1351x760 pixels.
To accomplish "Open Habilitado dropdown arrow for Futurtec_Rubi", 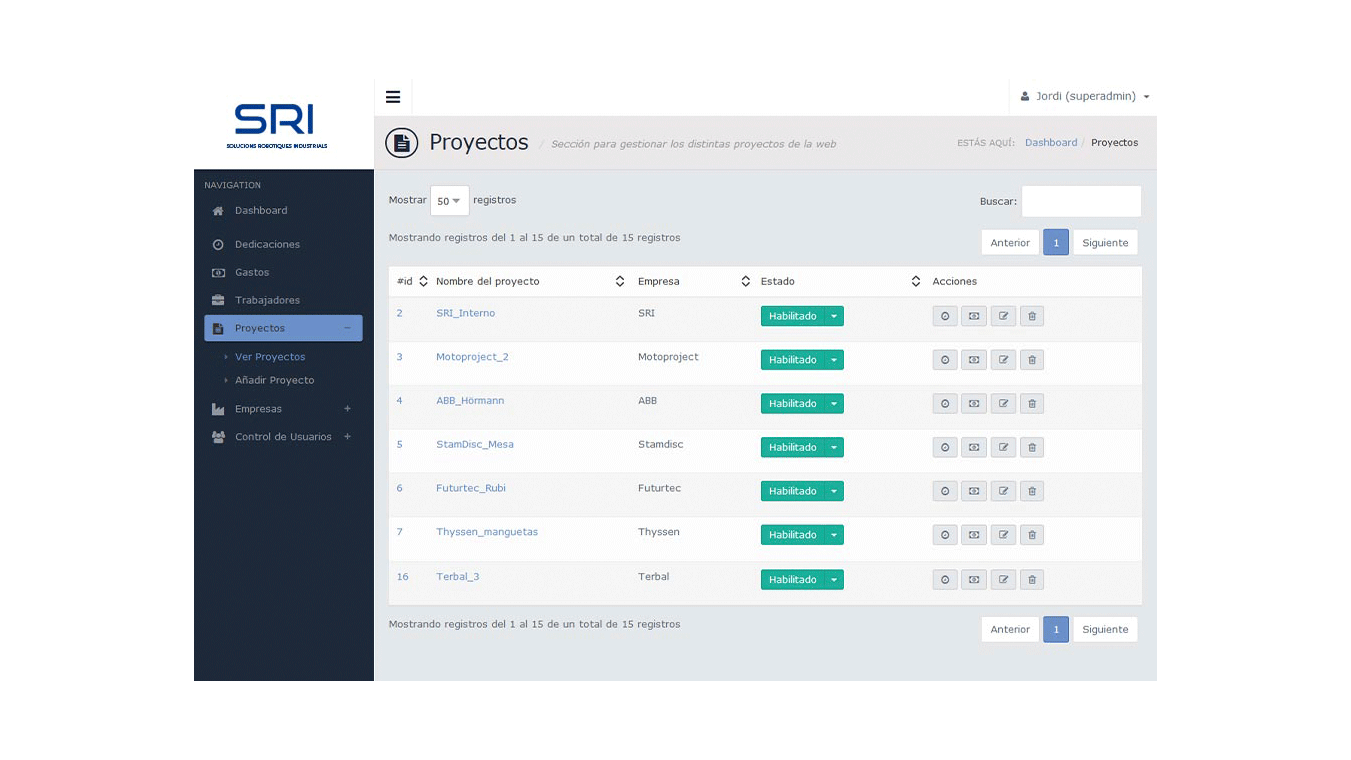I will click(834, 491).
